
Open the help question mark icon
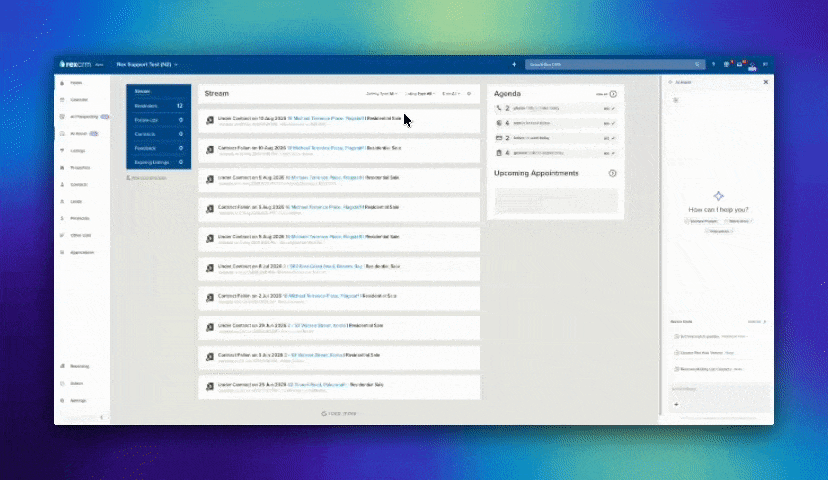tap(713, 64)
